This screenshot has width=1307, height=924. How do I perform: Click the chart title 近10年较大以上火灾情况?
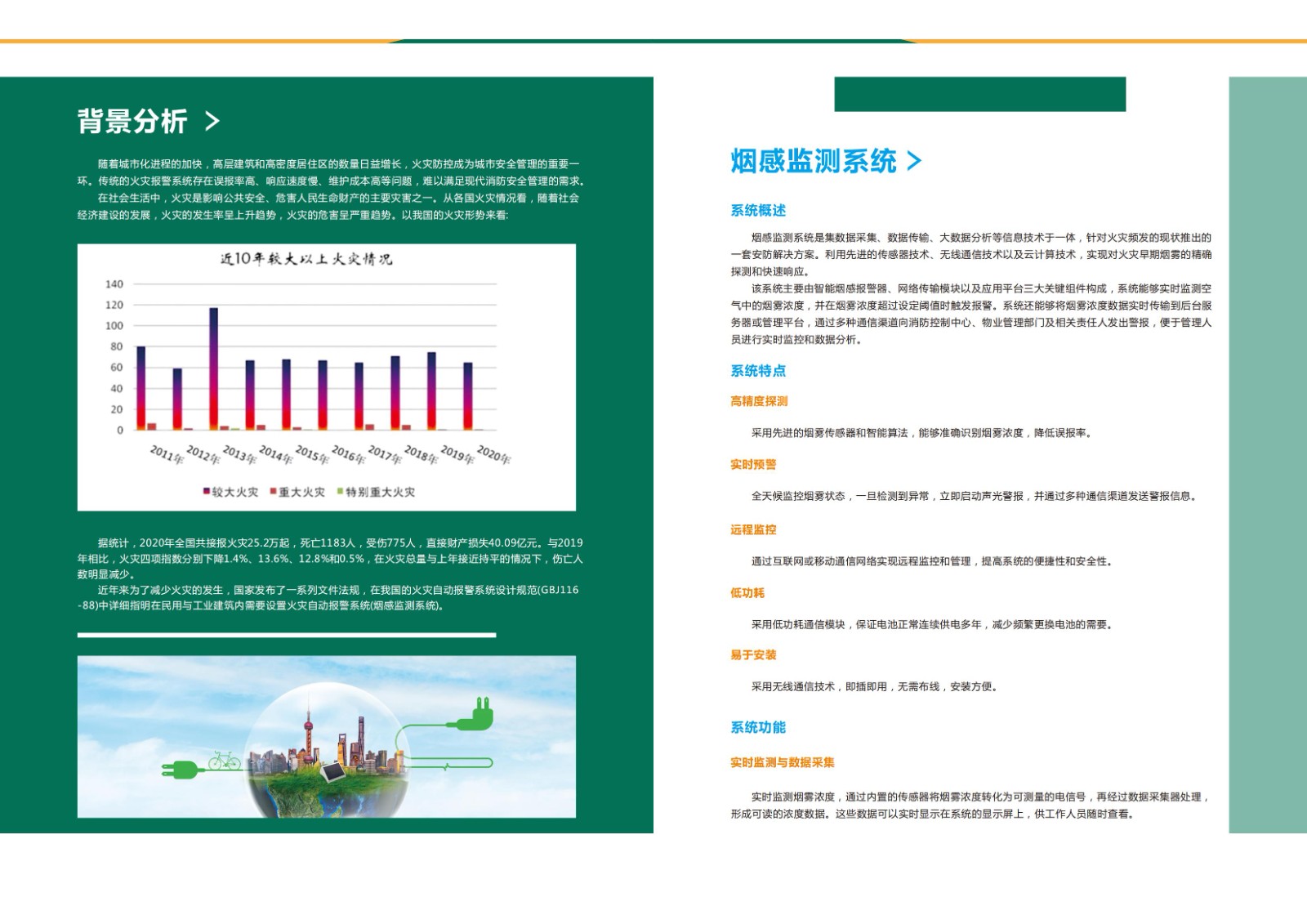[x=306, y=259]
